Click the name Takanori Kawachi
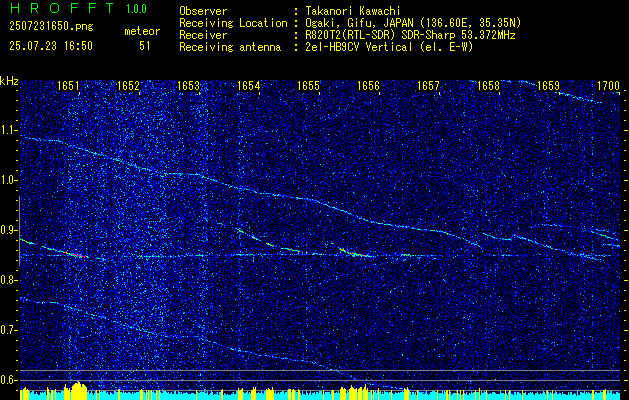 coord(352,11)
